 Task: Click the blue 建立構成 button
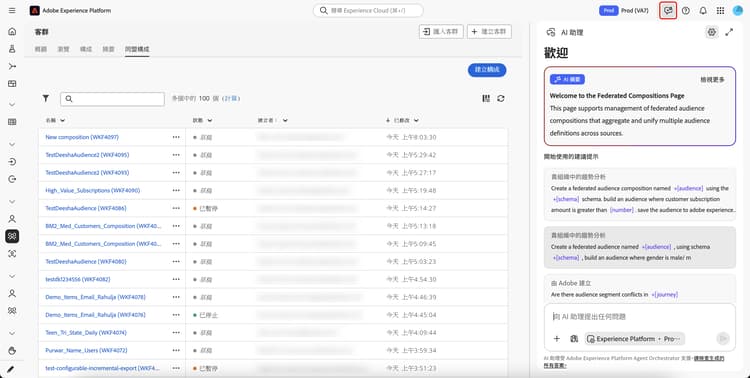487,70
